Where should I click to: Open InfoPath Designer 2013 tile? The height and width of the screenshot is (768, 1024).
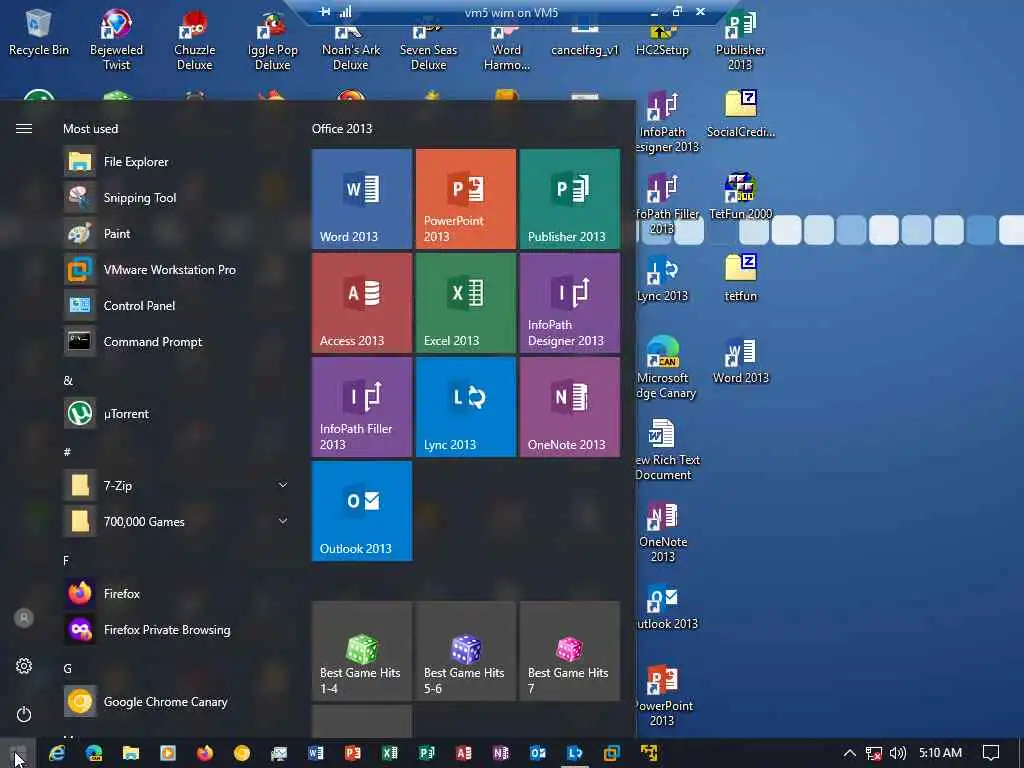click(569, 303)
